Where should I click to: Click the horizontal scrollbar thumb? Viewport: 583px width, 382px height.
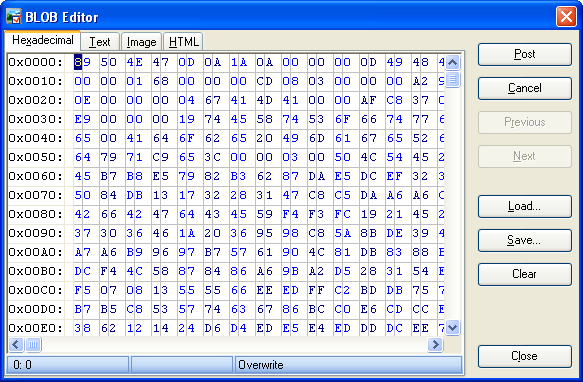[33, 344]
